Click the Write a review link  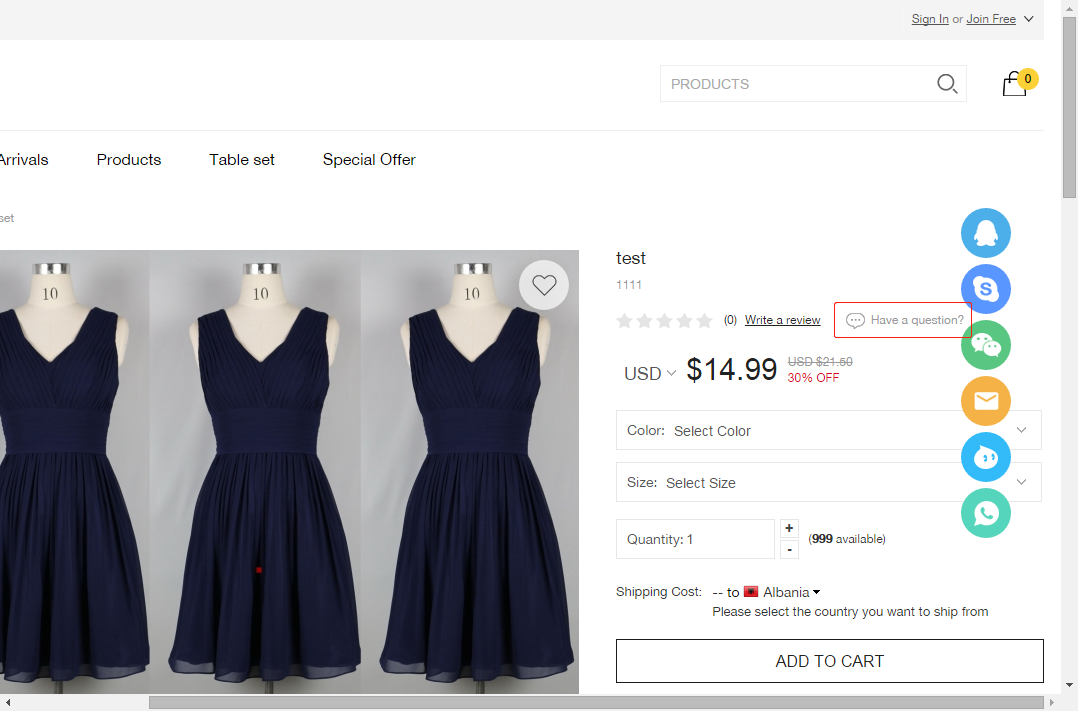pos(782,320)
